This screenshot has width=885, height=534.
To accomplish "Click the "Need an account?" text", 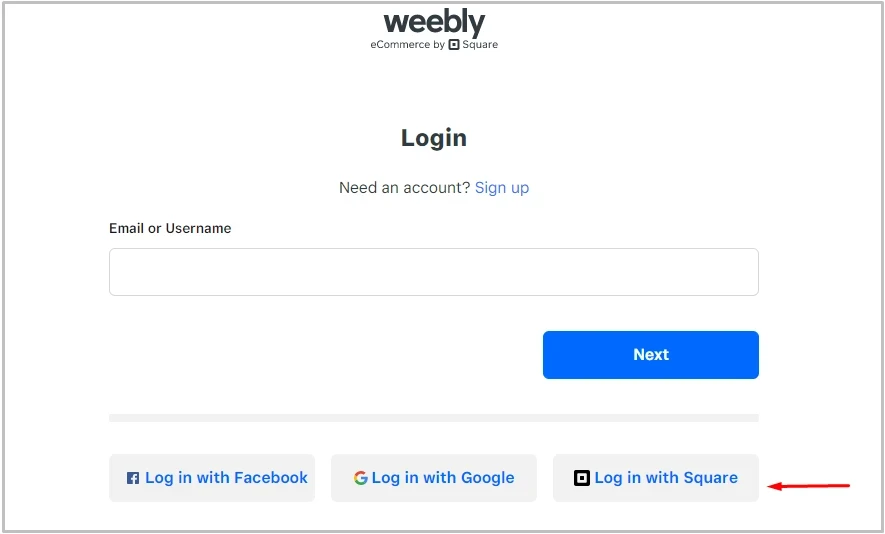I will [404, 188].
